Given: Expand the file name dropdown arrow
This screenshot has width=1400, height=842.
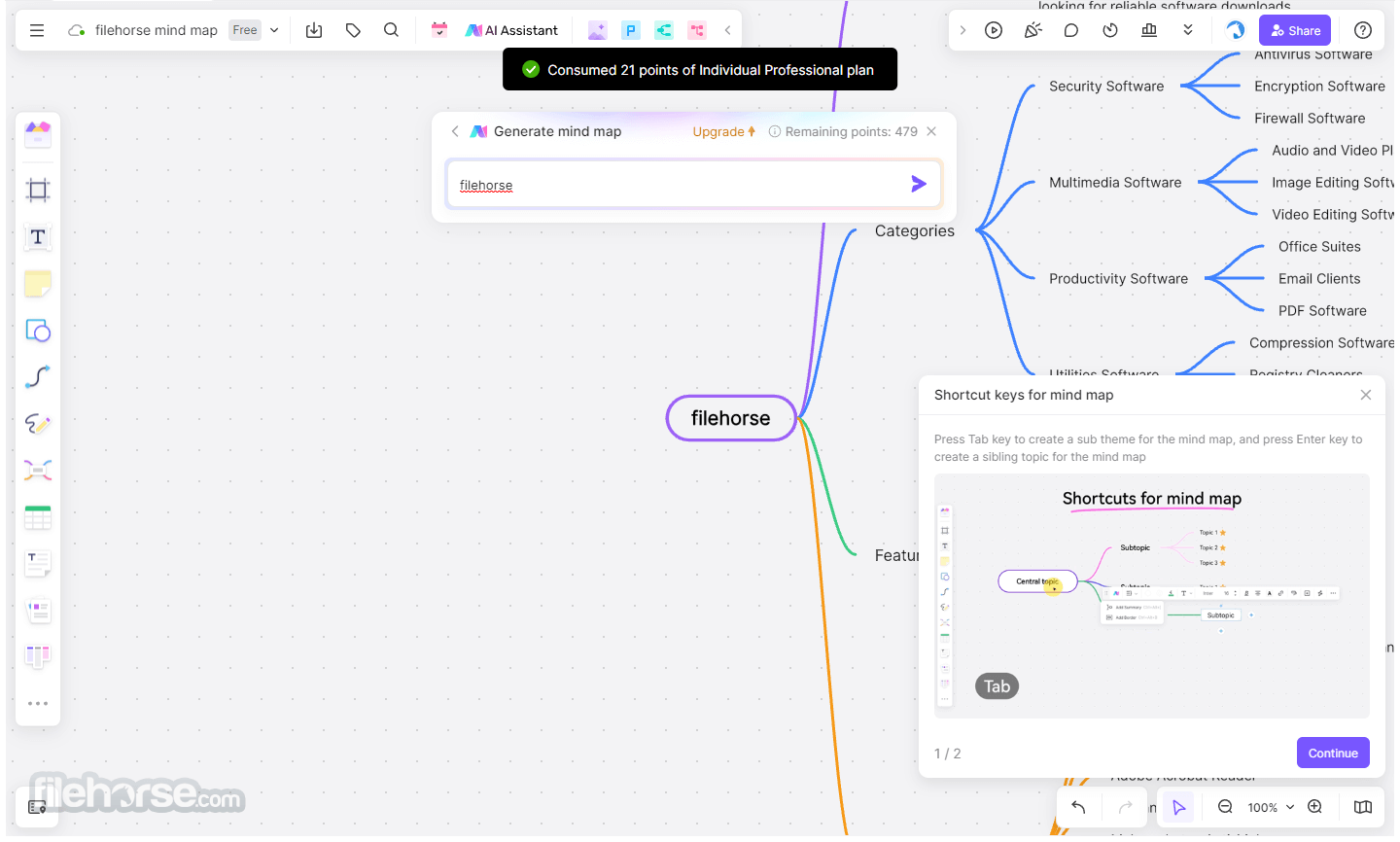Looking at the screenshot, I should [274, 30].
